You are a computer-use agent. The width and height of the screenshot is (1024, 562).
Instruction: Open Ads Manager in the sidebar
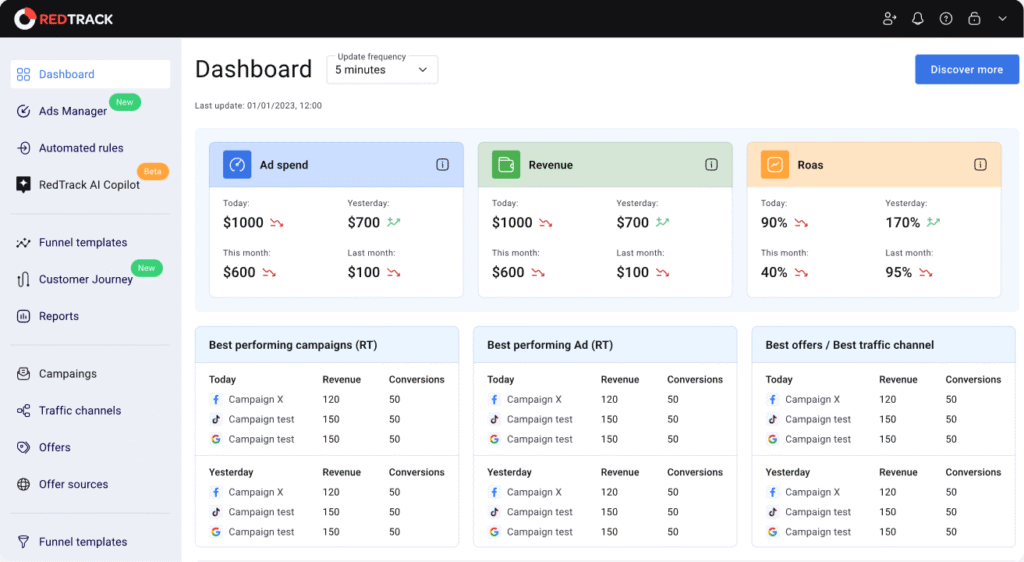(x=72, y=111)
